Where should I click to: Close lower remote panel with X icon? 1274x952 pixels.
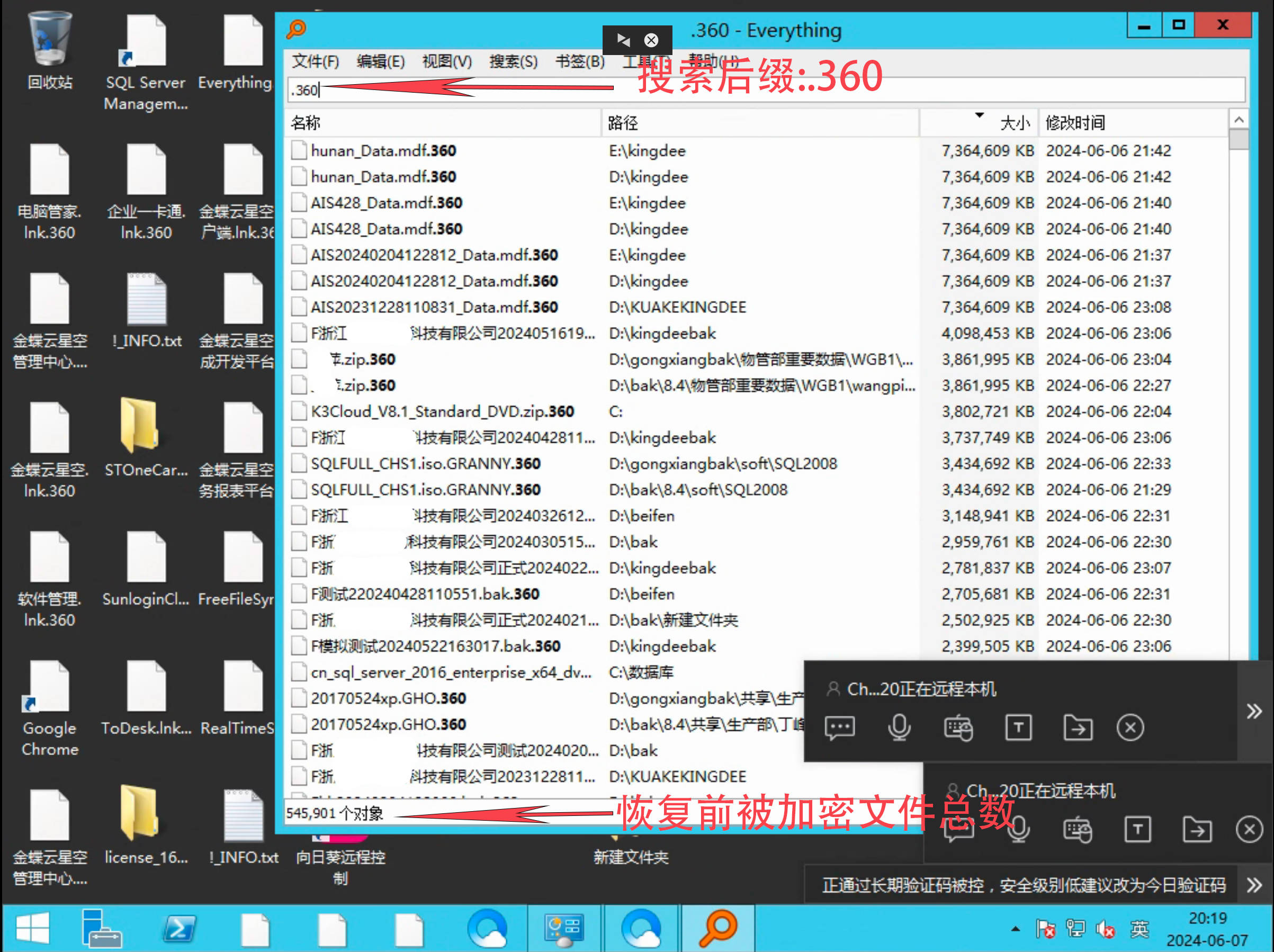click(x=1249, y=830)
